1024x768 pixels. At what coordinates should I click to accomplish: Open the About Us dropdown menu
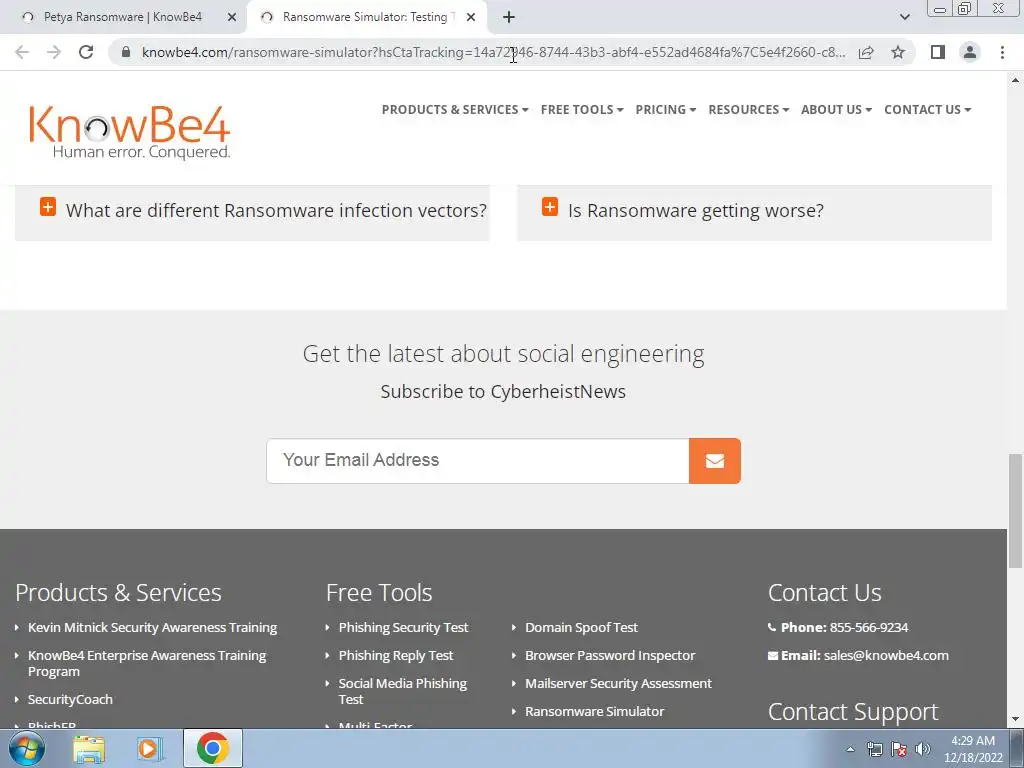point(836,110)
